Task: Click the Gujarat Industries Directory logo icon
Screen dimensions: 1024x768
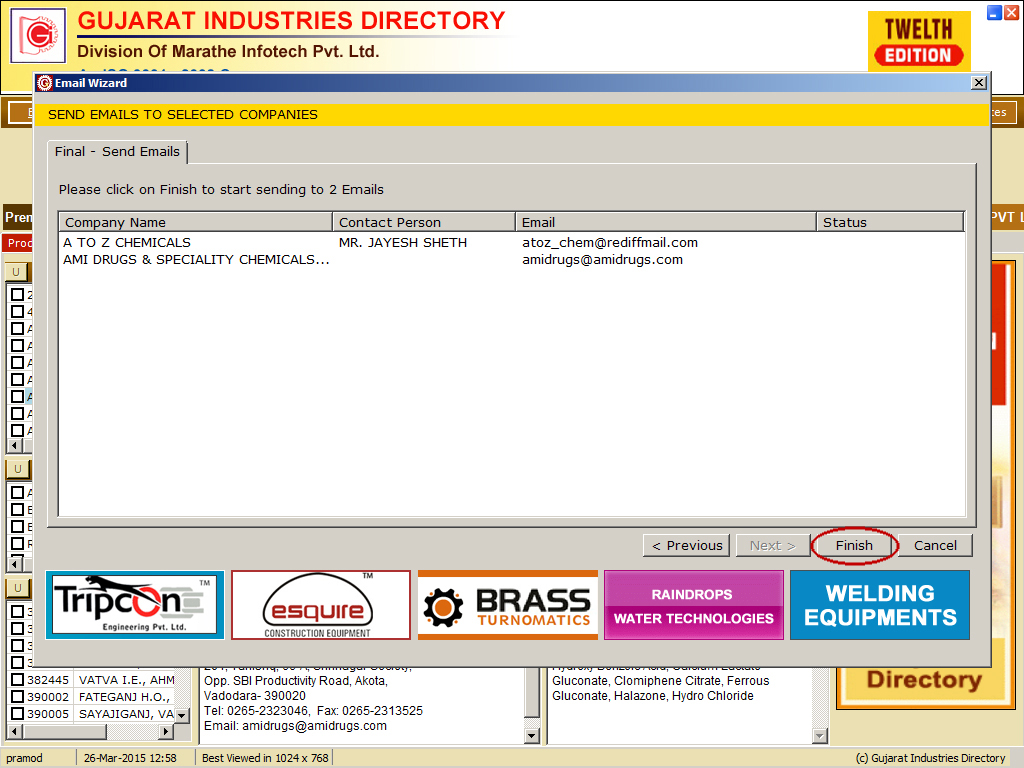Action: [39, 35]
